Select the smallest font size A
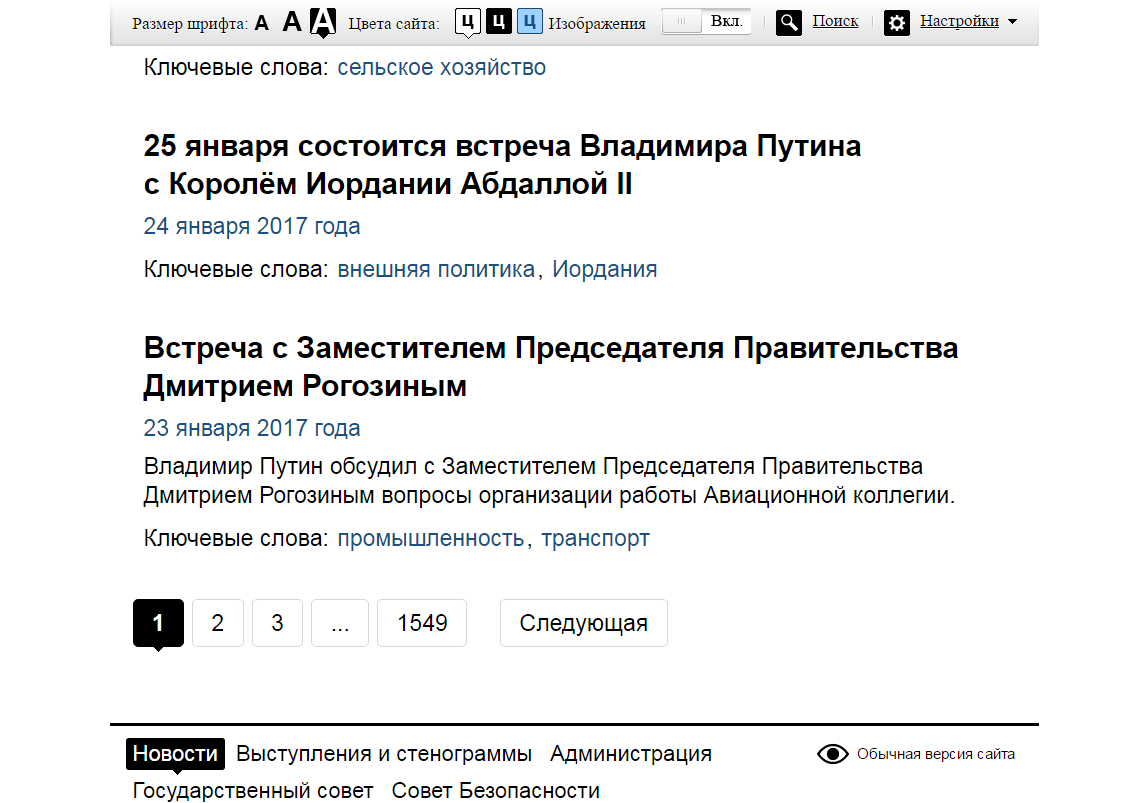 (262, 22)
